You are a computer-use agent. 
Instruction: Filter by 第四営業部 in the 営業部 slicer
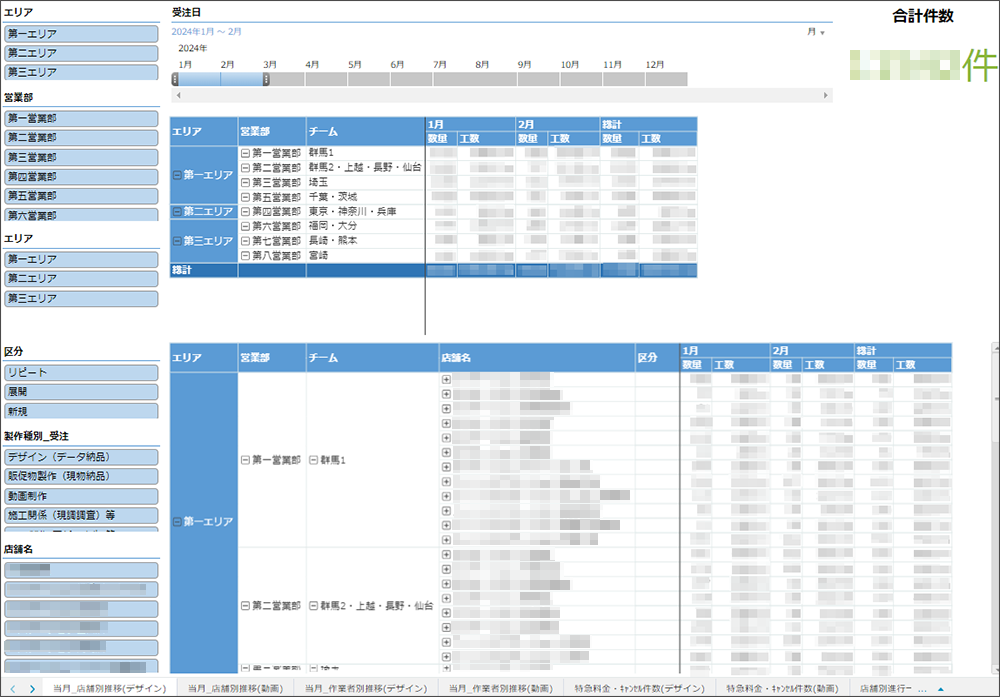[81, 177]
